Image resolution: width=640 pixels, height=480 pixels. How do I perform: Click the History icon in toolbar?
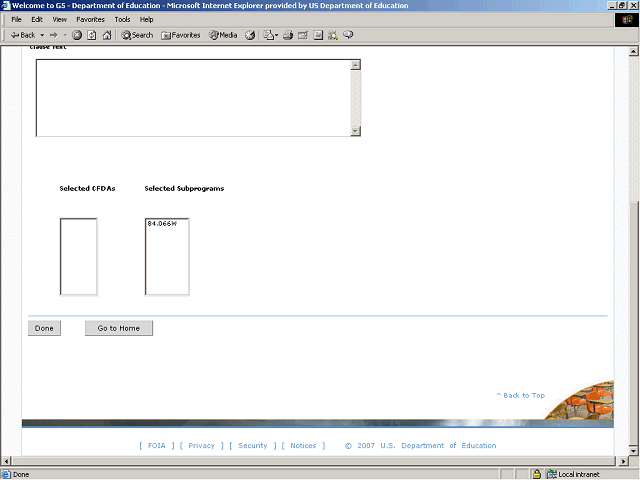pos(250,35)
